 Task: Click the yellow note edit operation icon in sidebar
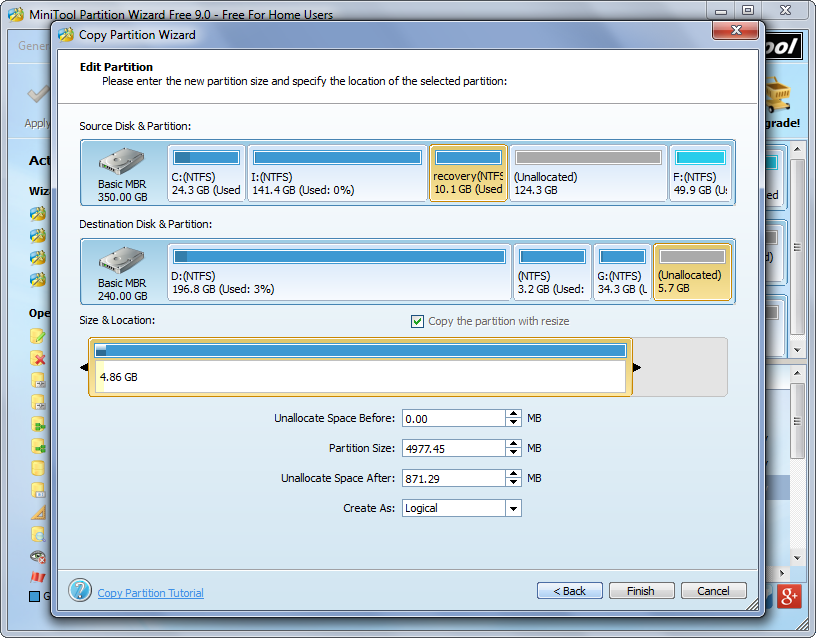(37, 336)
